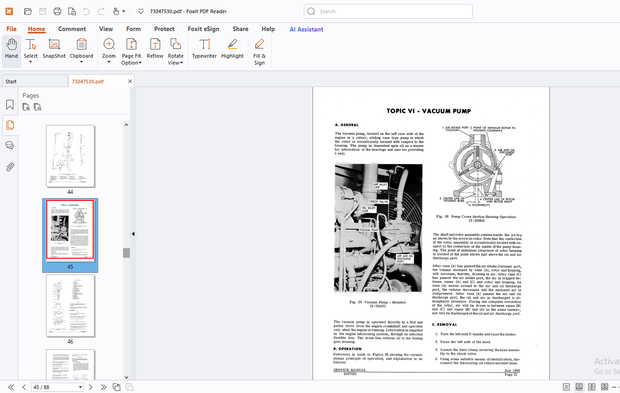Click scroll up arrow in Pages panel

coord(127,125)
